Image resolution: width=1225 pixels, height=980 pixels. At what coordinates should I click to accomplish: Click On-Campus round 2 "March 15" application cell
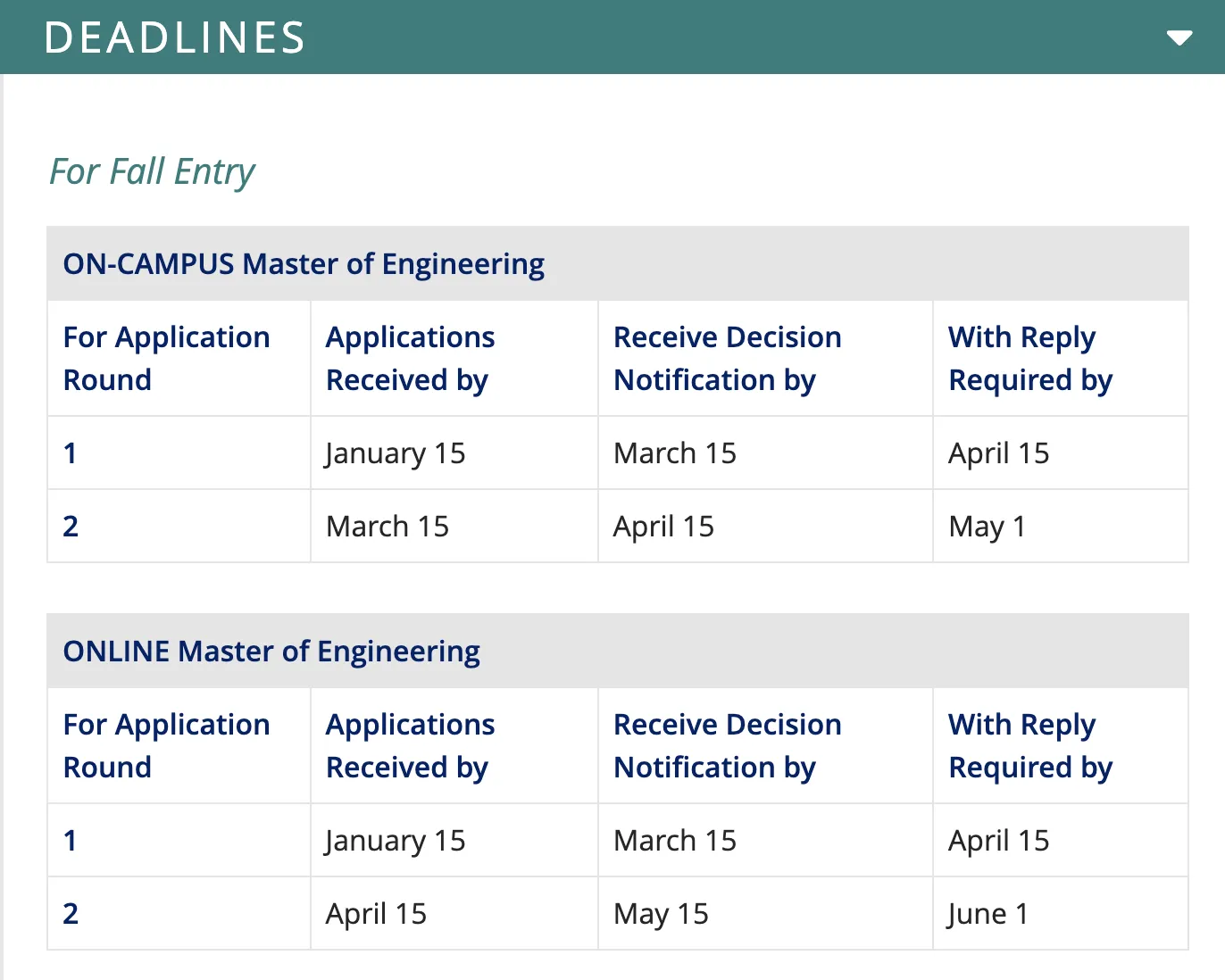(387, 527)
